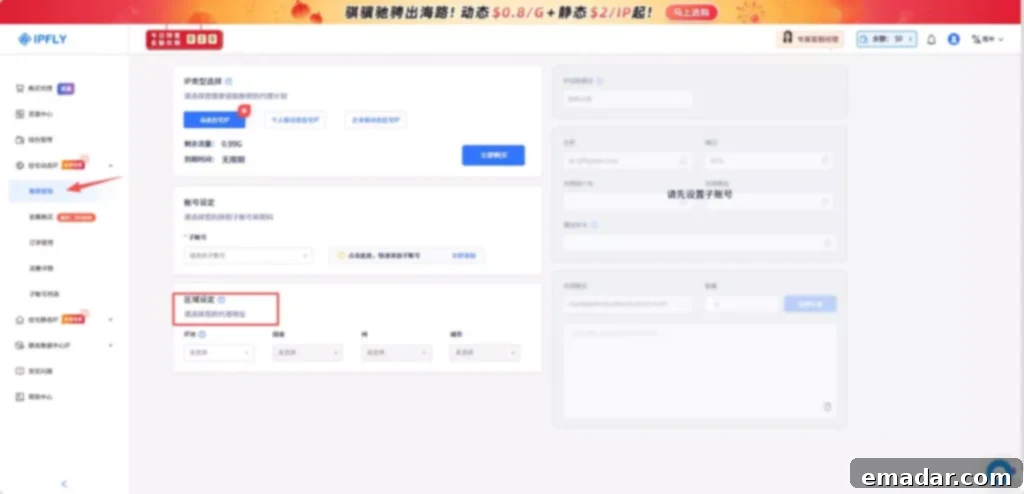Open the 国家 country dropdown

[307, 353]
